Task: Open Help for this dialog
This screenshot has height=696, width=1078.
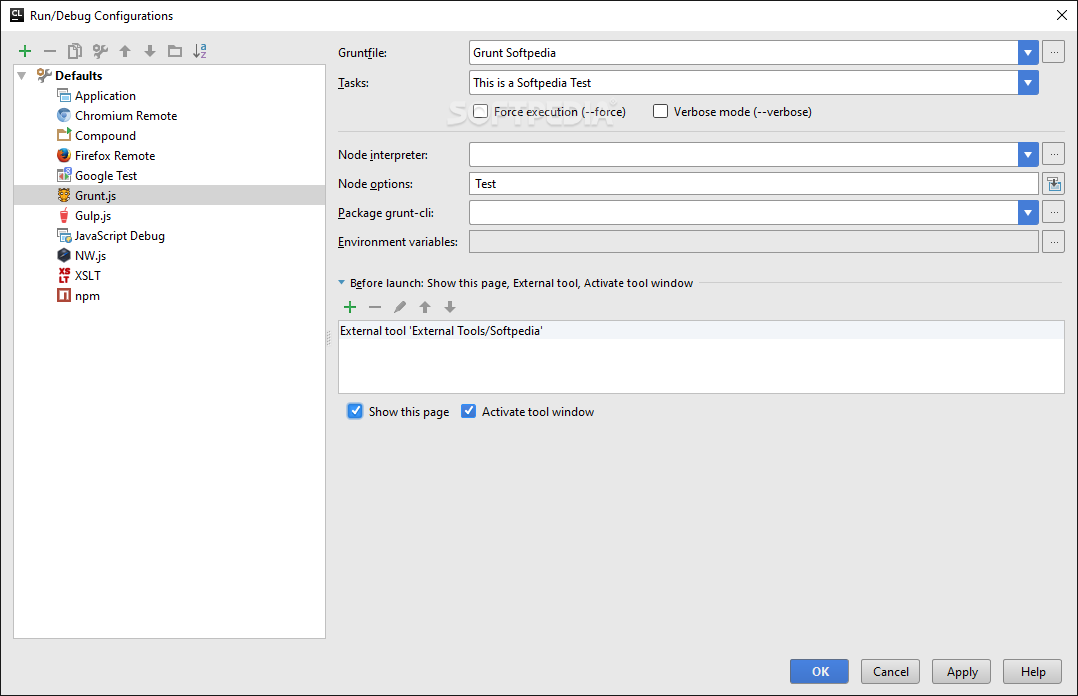Action: (1033, 671)
